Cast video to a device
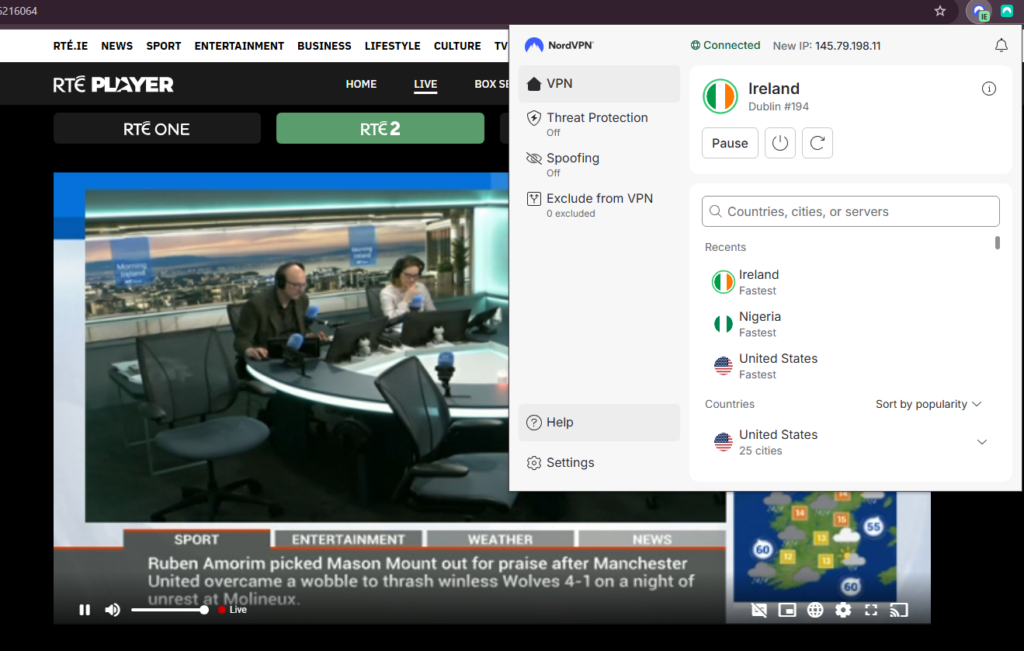The width and height of the screenshot is (1024, 651). pos(899,610)
